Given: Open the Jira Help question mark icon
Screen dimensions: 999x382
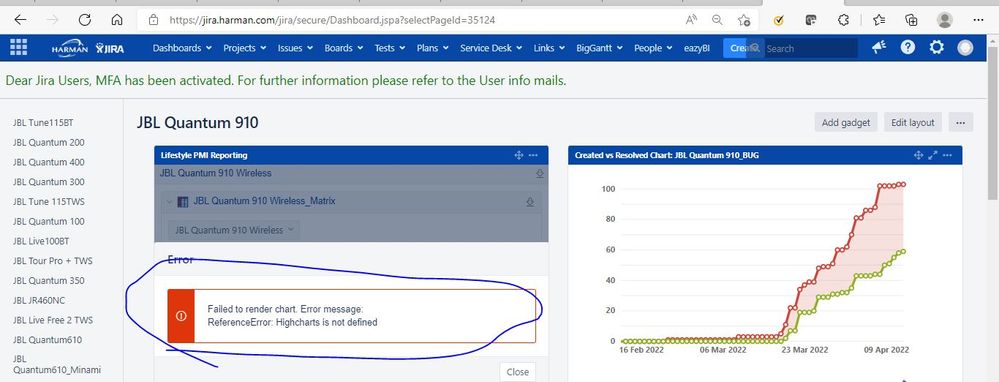Looking at the screenshot, I should coord(908,48).
